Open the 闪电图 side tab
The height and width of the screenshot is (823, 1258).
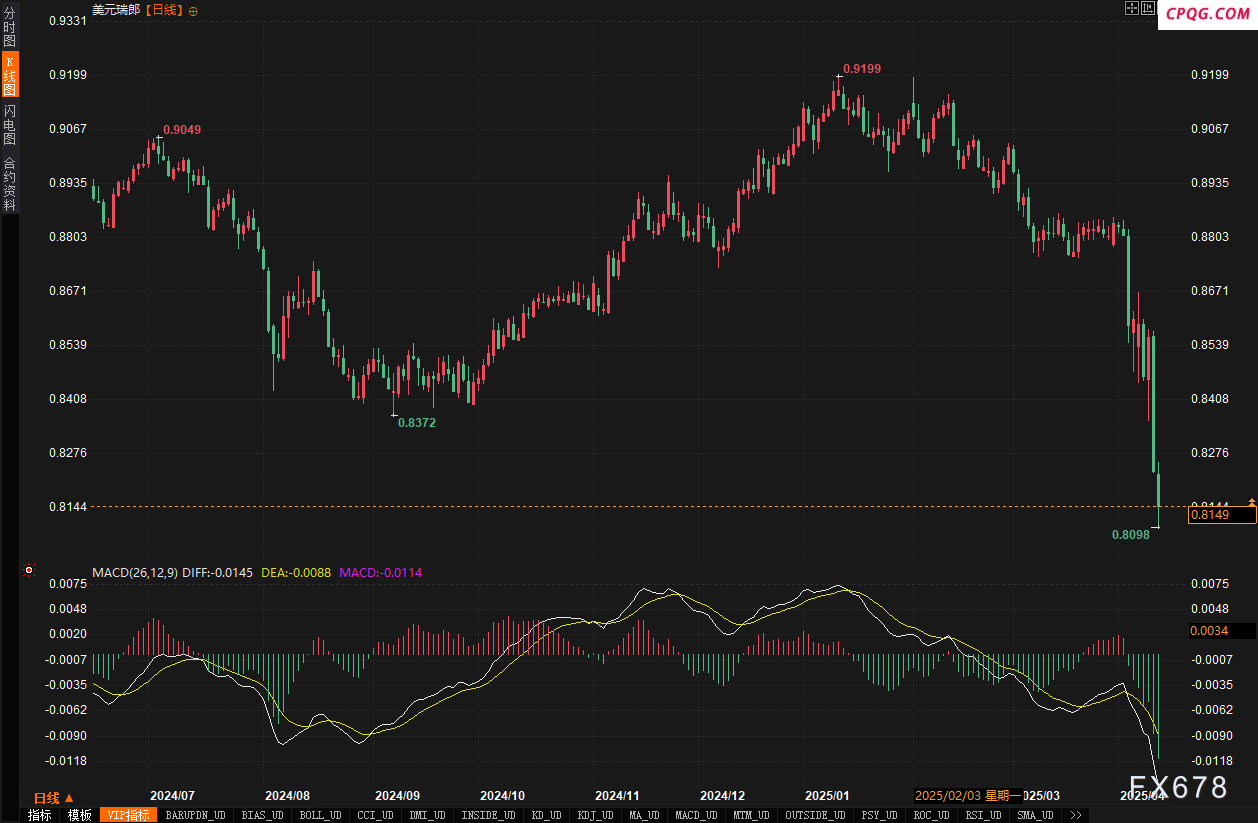click(10, 124)
